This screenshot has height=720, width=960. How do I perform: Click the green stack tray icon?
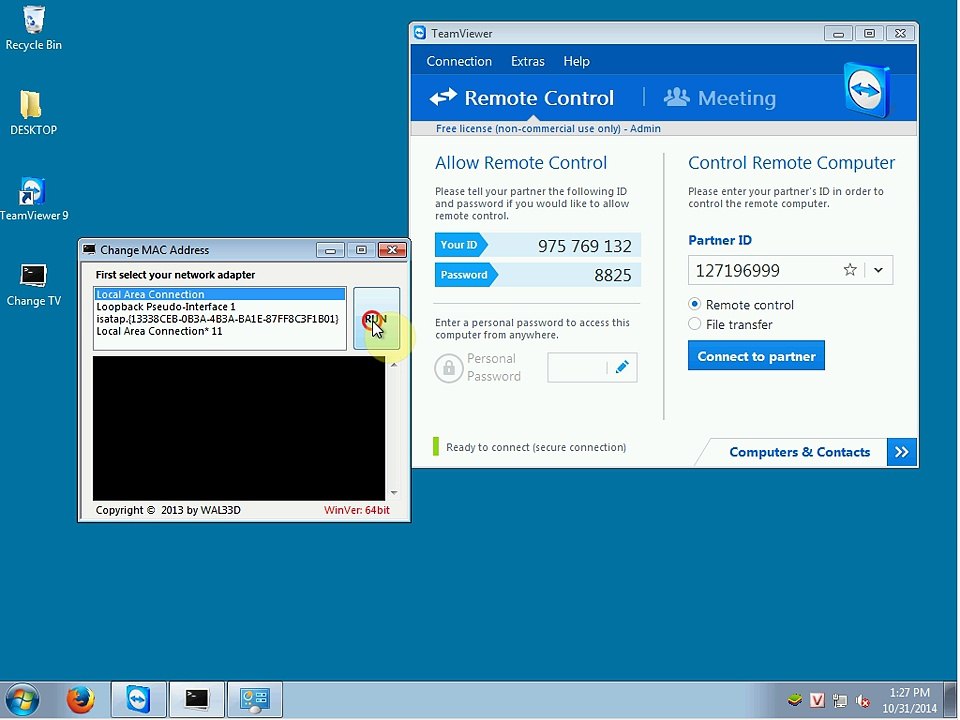pyautogui.click(x=795, y=699)
